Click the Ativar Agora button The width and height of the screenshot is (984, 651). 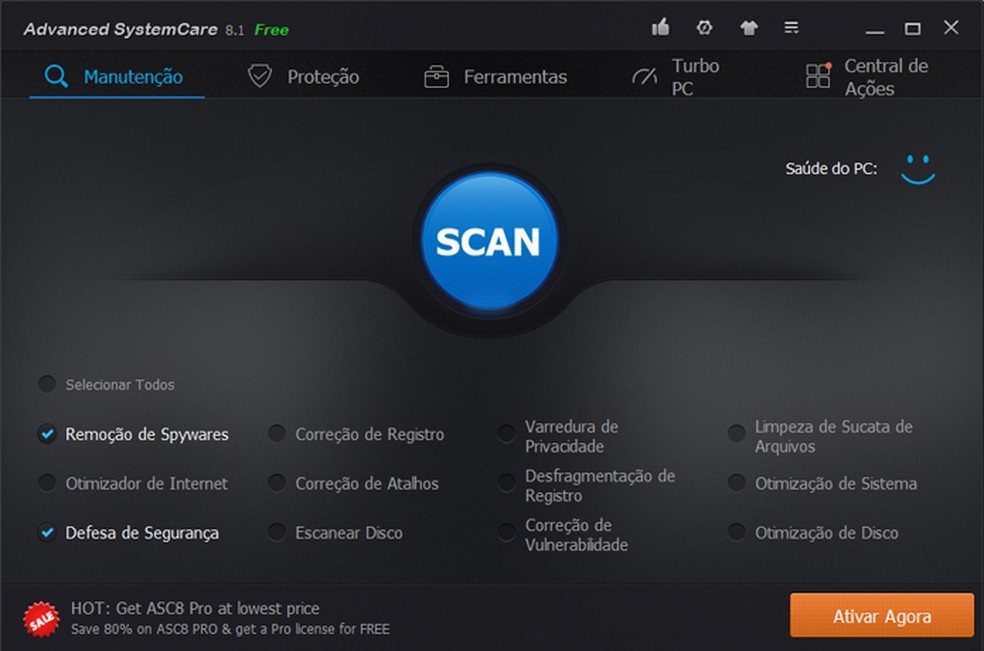[881, 616]
